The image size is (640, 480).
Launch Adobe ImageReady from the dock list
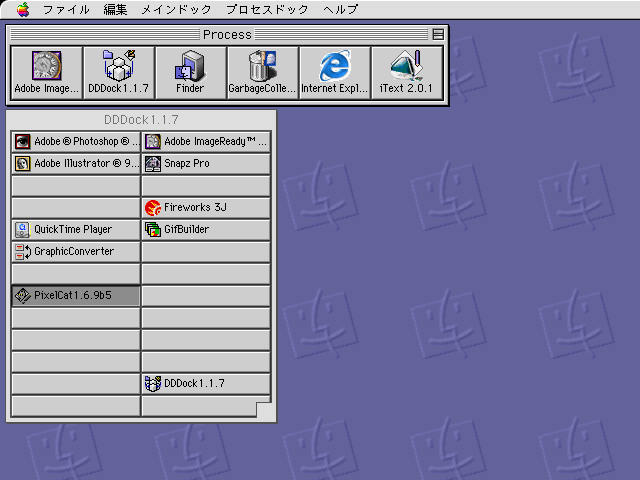(x=206, y=142)
